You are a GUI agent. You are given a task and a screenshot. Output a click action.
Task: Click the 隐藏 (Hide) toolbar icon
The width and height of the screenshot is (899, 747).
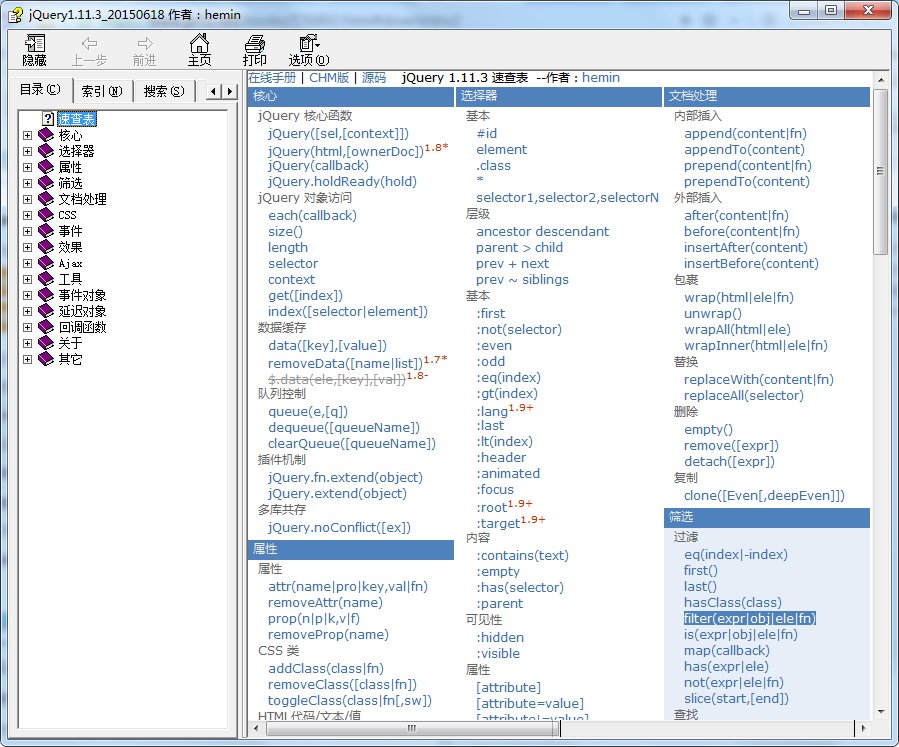pyautogui.click(x=35, y=45)
